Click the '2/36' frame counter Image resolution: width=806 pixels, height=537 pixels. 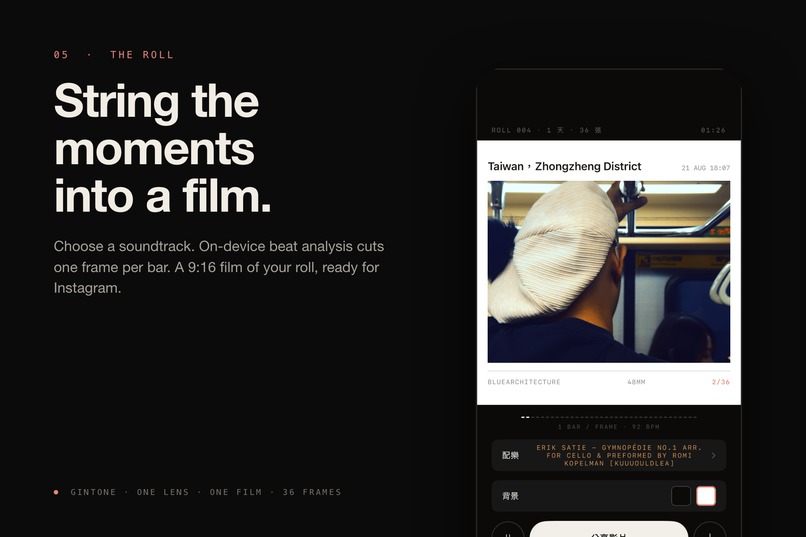(721, 382)
